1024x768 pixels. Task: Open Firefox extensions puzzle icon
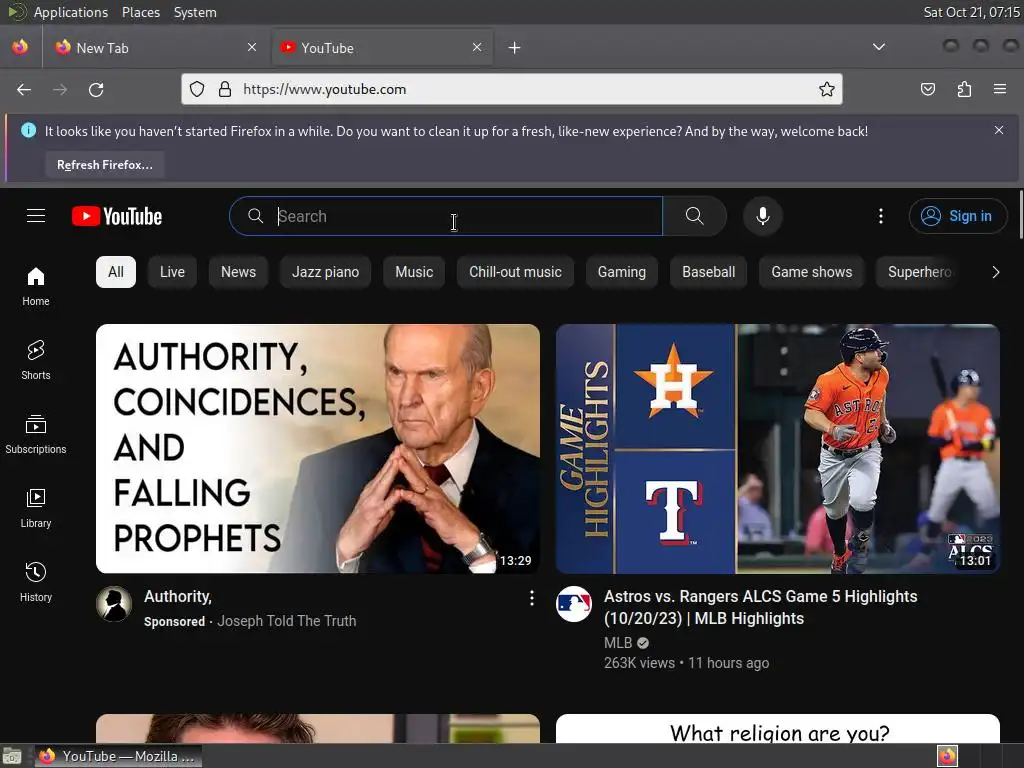click(x=964, y=89)
